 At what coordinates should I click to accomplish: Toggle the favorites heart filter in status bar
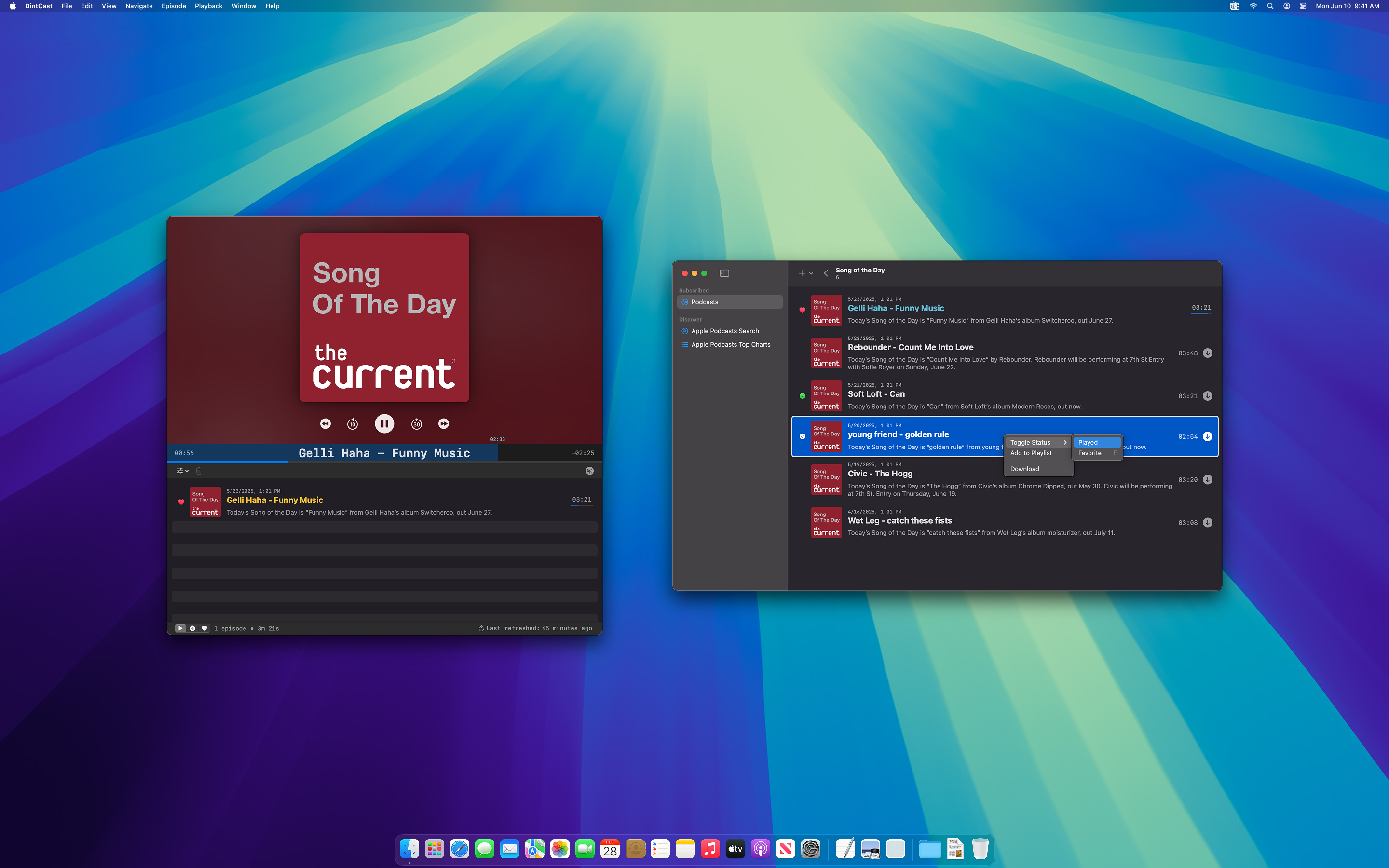pos(204,628)
